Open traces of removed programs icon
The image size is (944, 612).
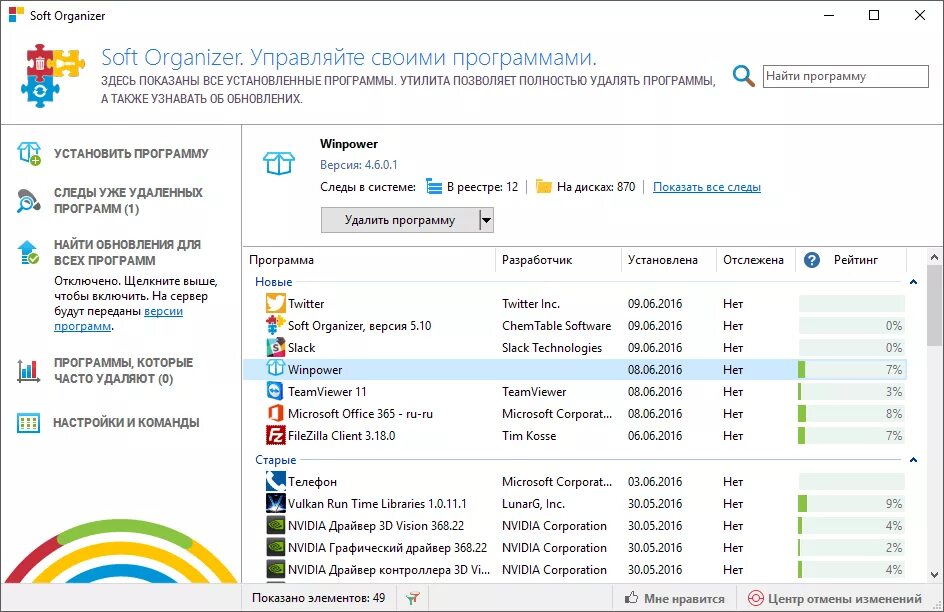click(28, 200)
